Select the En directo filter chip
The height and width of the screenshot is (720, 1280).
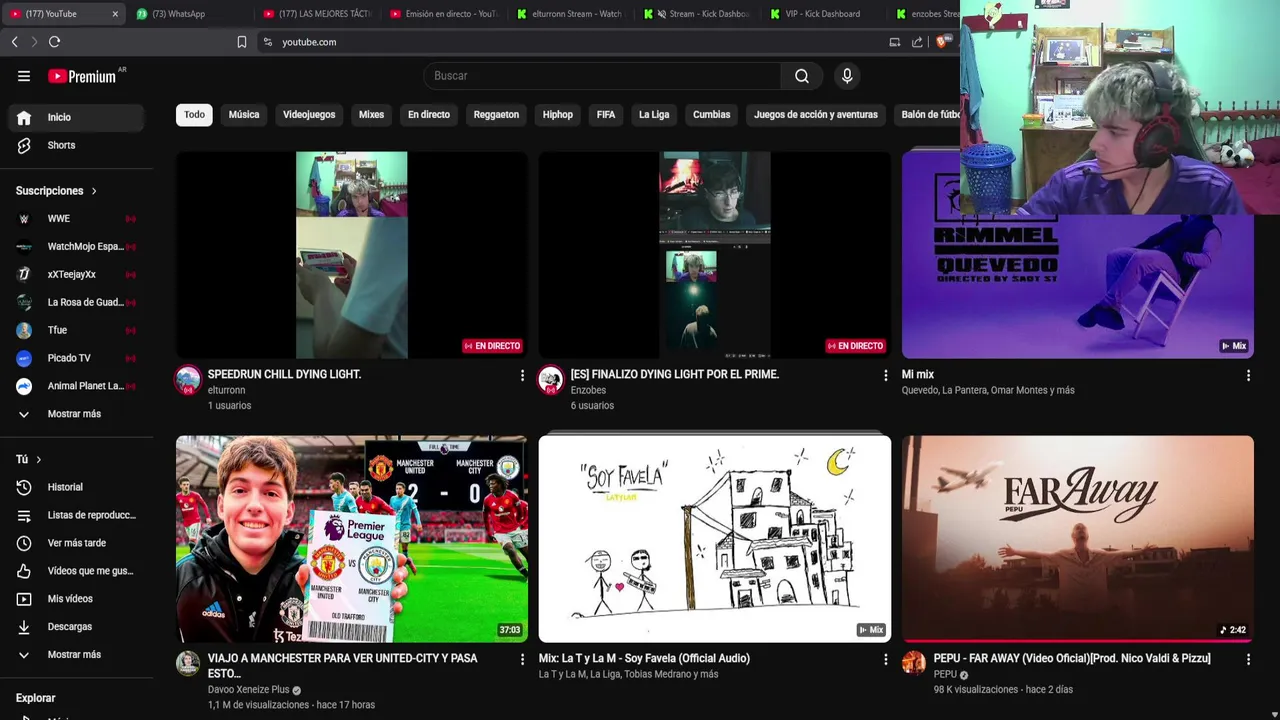coord(429,114)
